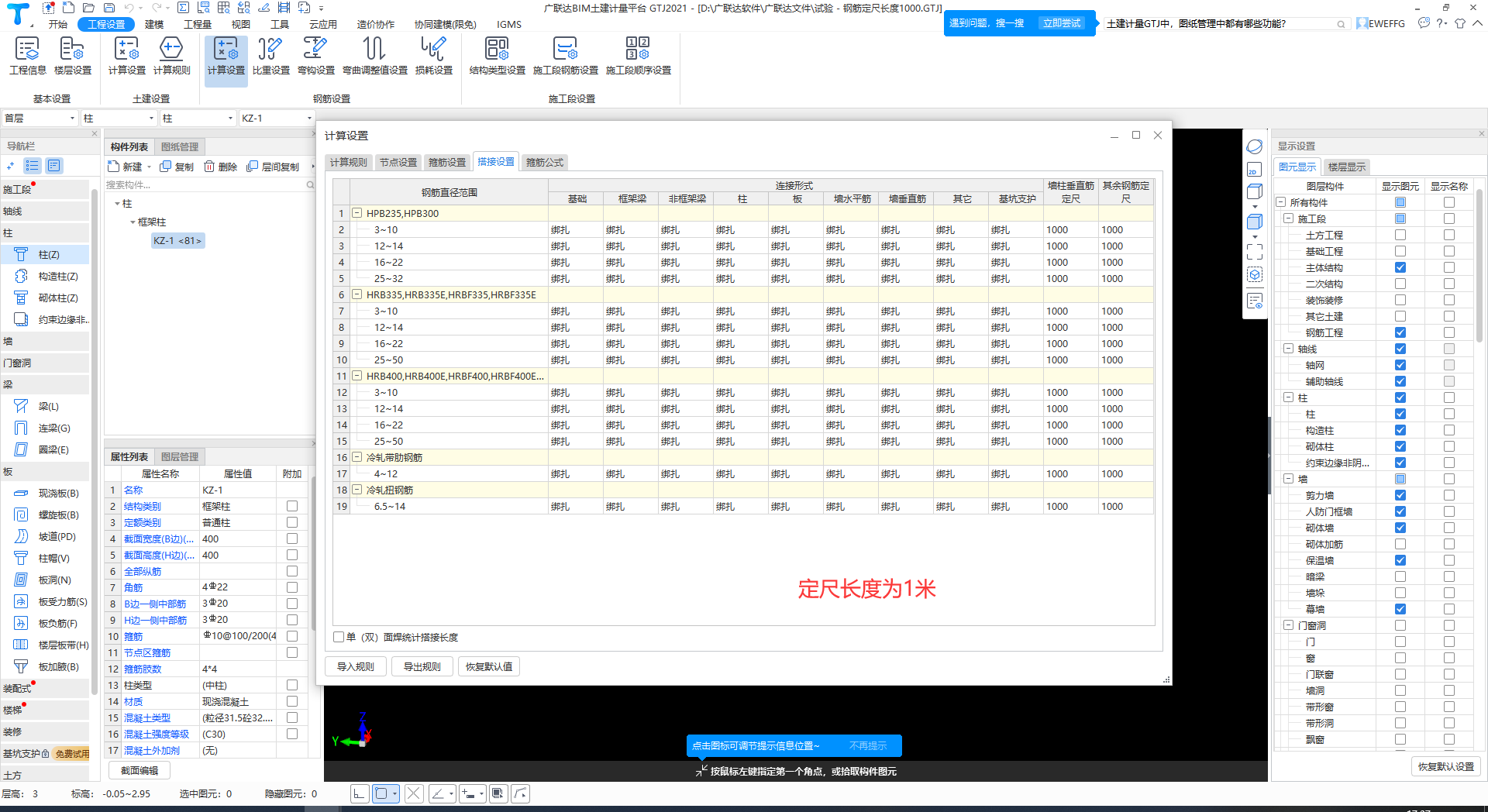Open 比重设置 ribbon icon

pyautogui.click(x=271, y=56)
